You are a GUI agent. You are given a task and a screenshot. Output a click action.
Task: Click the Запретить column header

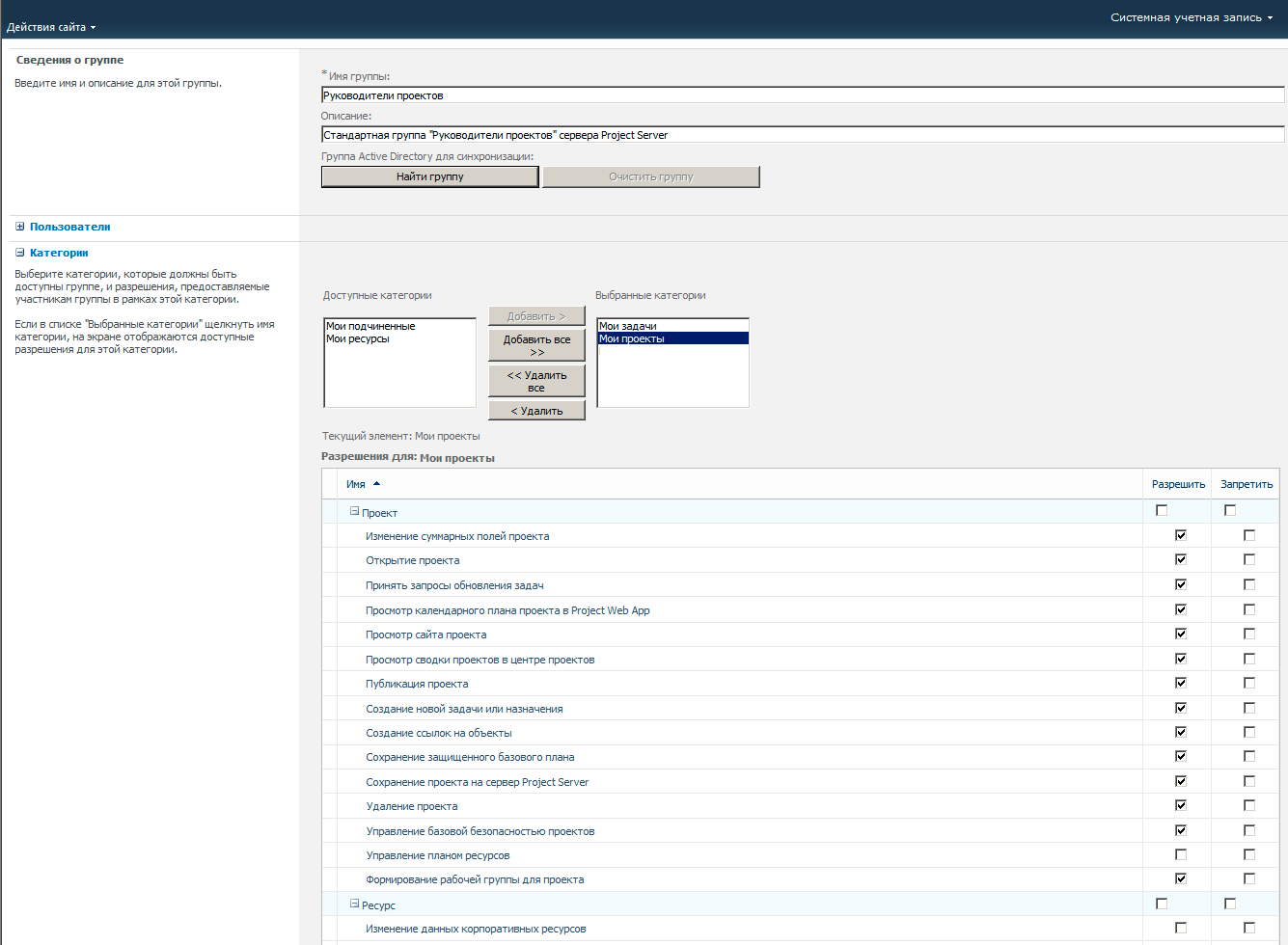(1247, 484)
